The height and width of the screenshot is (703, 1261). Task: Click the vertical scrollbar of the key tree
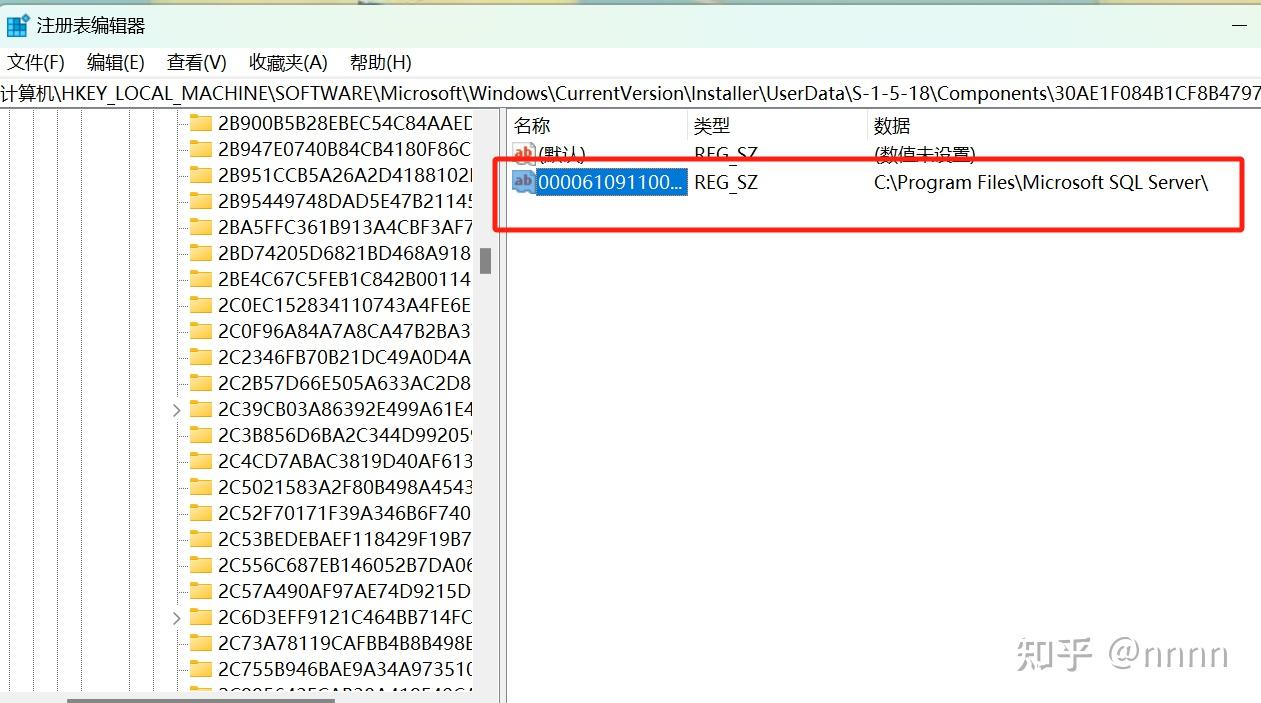tap(486, 260)
